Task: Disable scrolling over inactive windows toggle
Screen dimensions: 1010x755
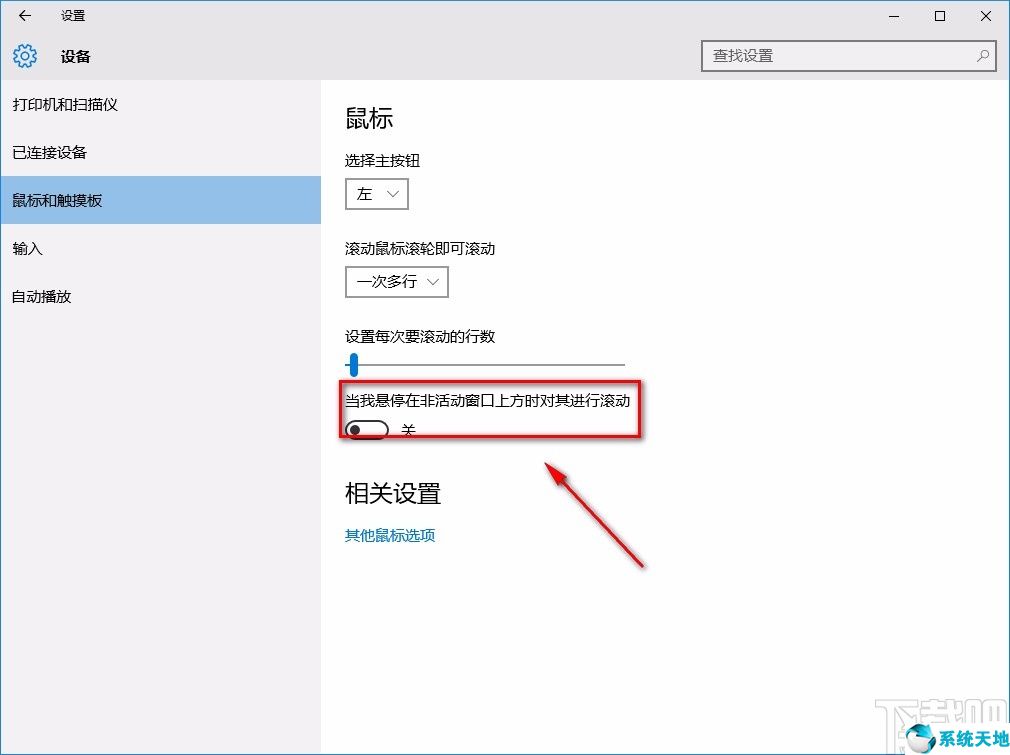Action: coord(366,430)
